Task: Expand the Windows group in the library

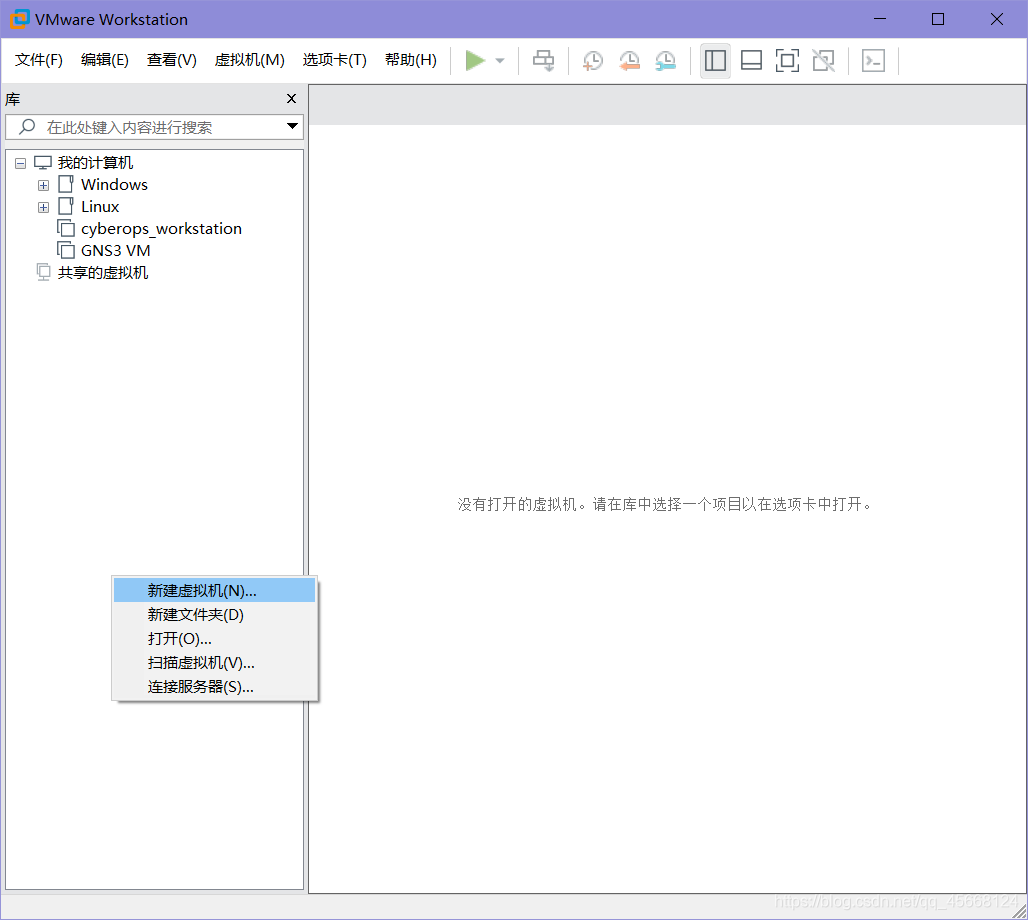Action: point(43,185)
